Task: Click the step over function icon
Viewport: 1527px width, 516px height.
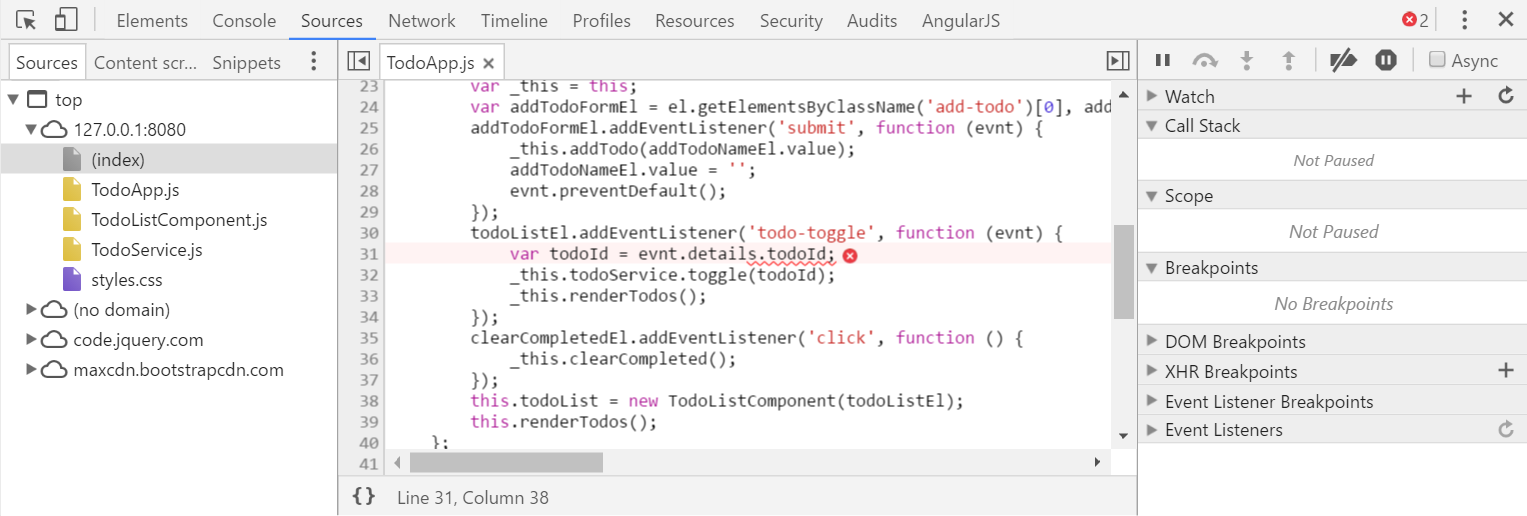Action: (1205, 61)
